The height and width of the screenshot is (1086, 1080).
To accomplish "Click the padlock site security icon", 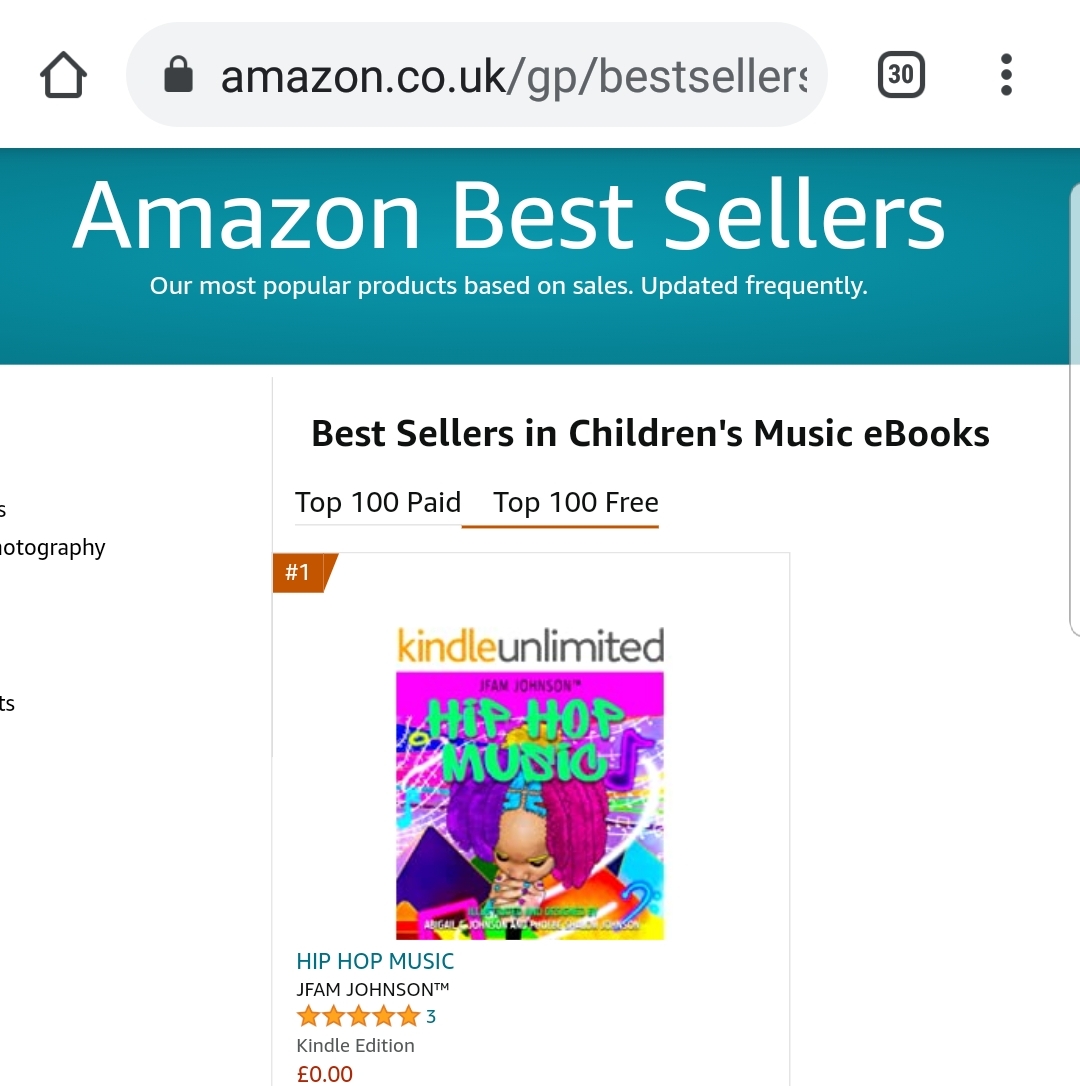I will [178, 75].
